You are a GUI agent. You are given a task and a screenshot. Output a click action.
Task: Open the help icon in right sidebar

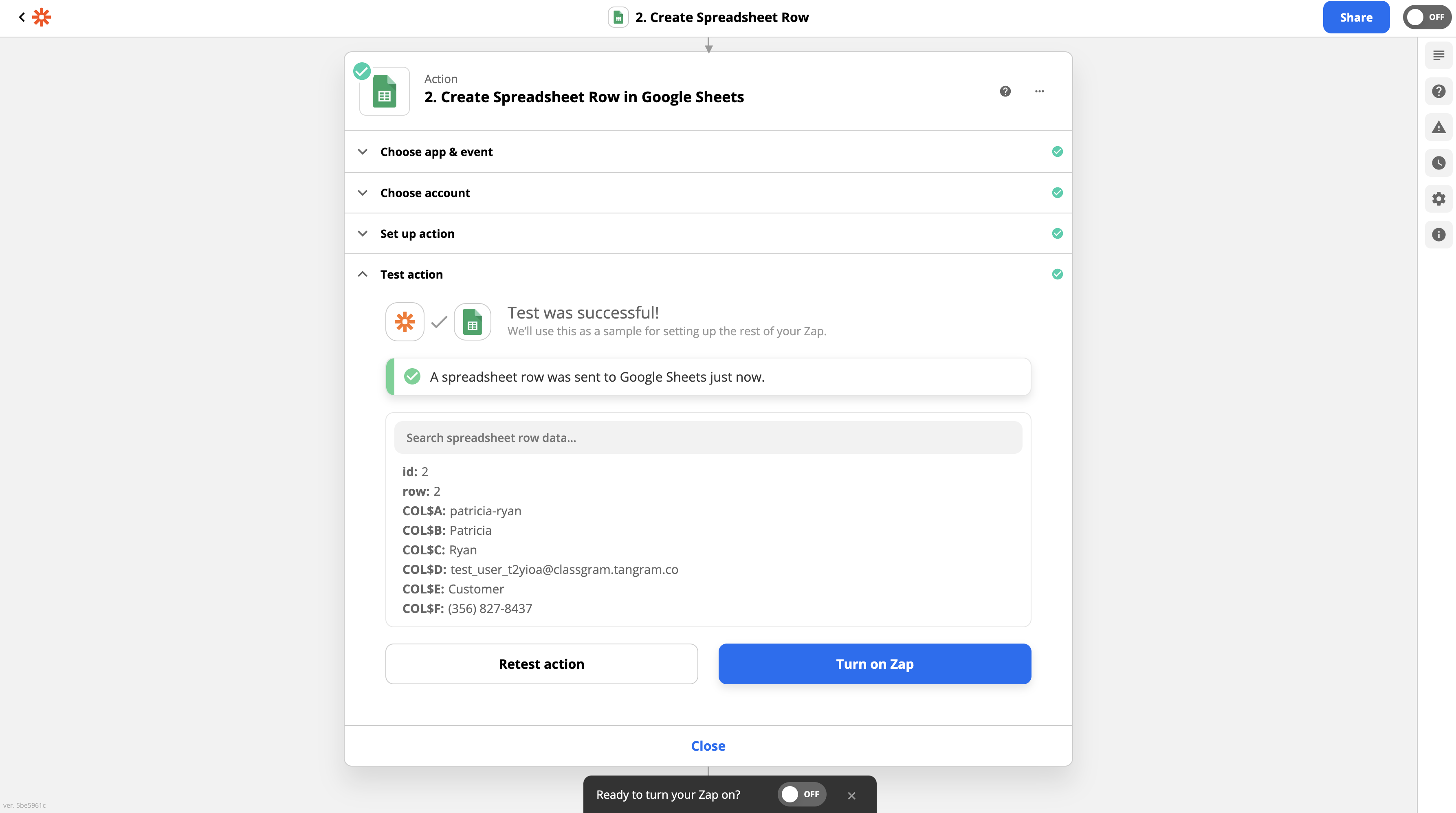(1438, 91)
